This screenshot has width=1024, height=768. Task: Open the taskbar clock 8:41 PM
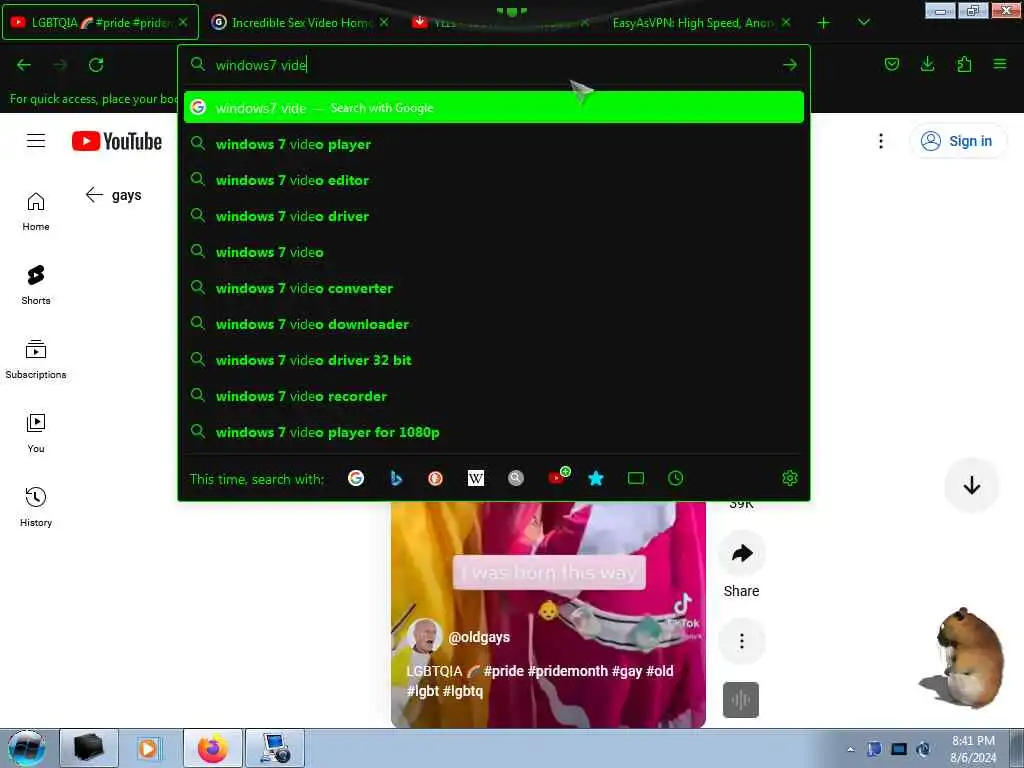(973, 749)
